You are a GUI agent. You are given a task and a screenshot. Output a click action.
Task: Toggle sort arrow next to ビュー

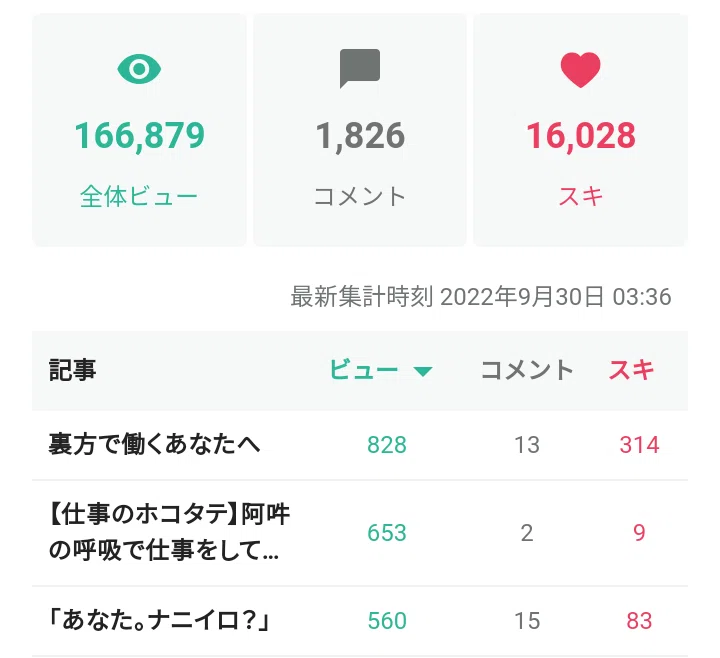coord(422,371)
